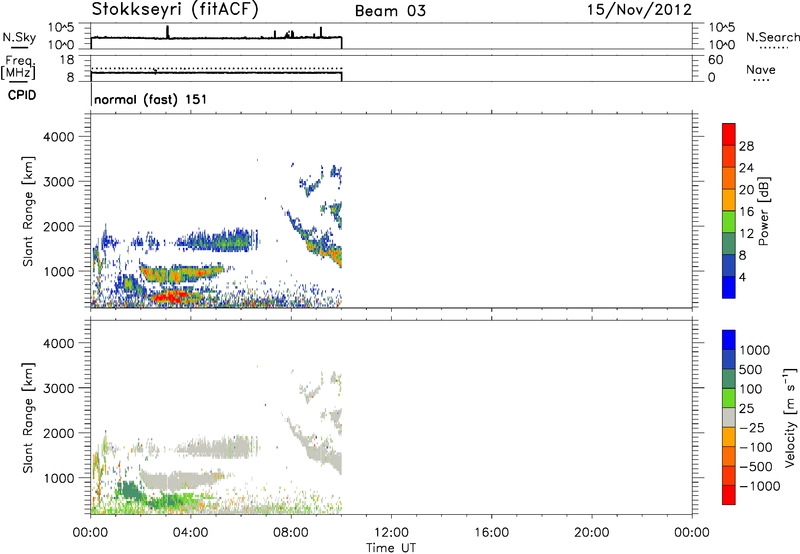Click the Slant Range label of power panel
The height and width of the screenshot is (554, 800).
coord(28,211)
